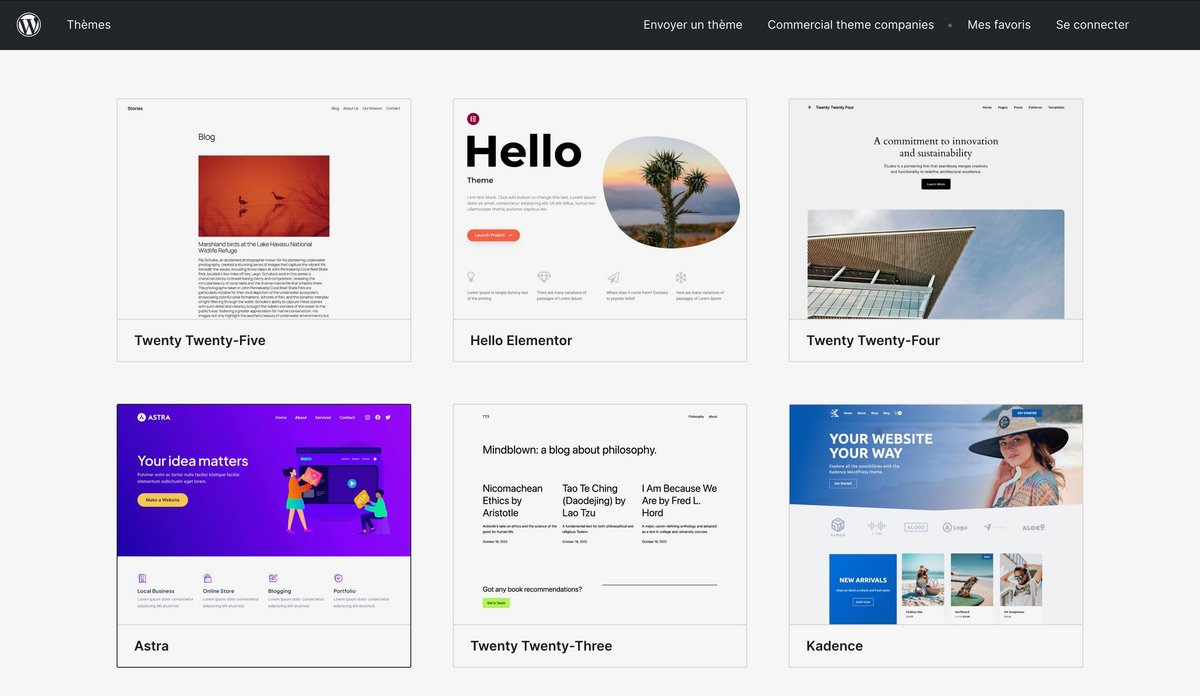Open Twenty Twenty-Five theme thumbnail
1200x696 pixels.
(264, 209)
